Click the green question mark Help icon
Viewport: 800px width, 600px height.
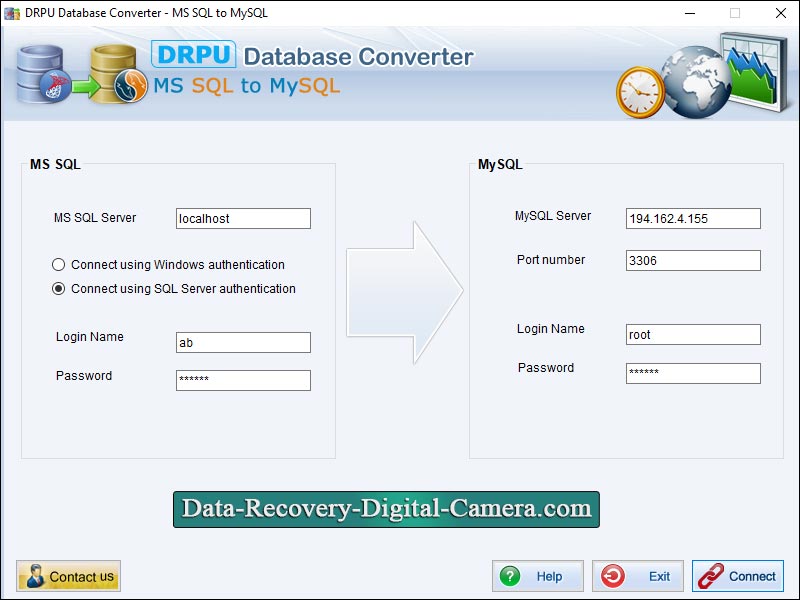pos(510,576)
